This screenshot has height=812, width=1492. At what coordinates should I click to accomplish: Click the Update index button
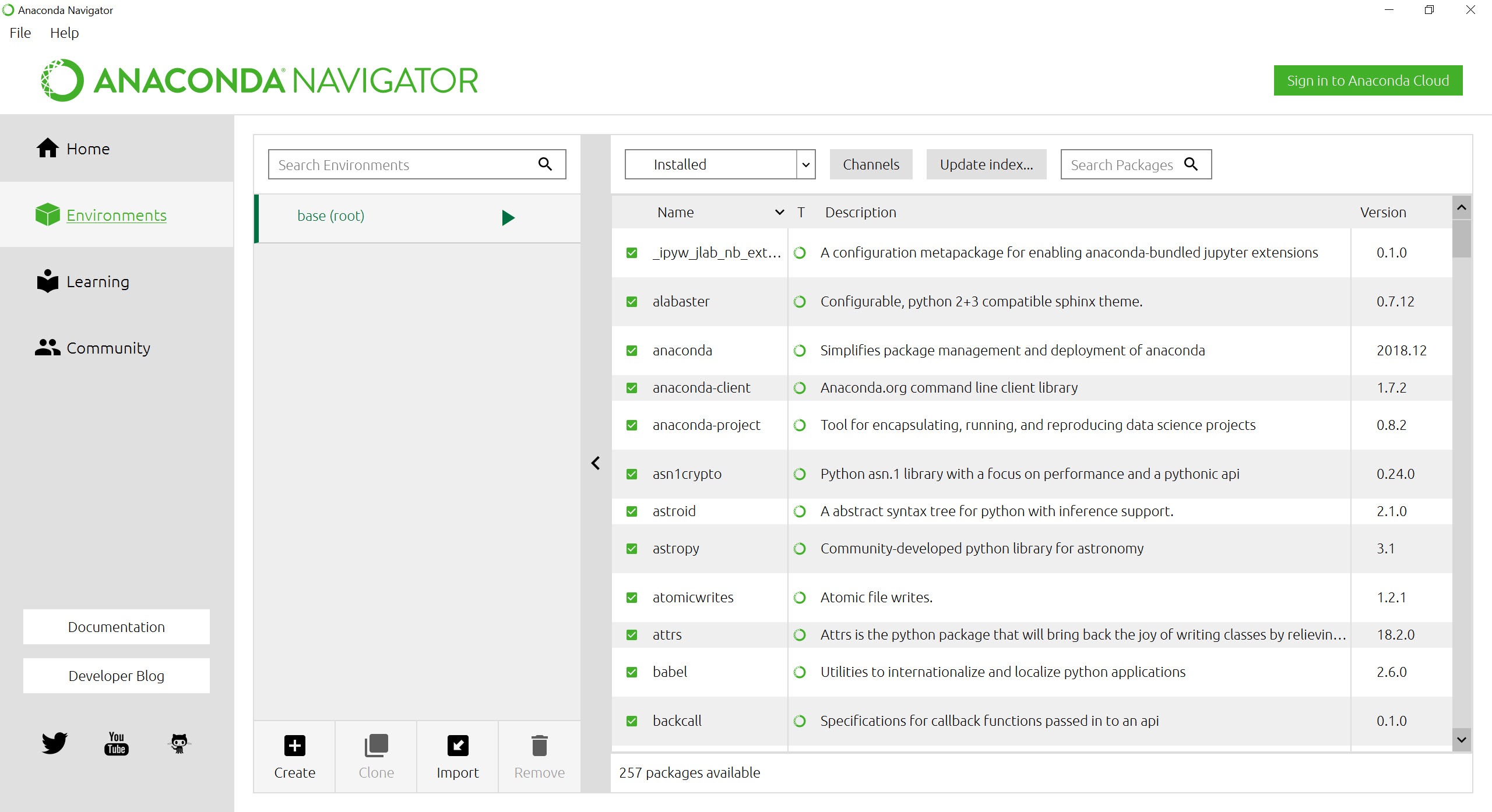(x=986, y=164)
